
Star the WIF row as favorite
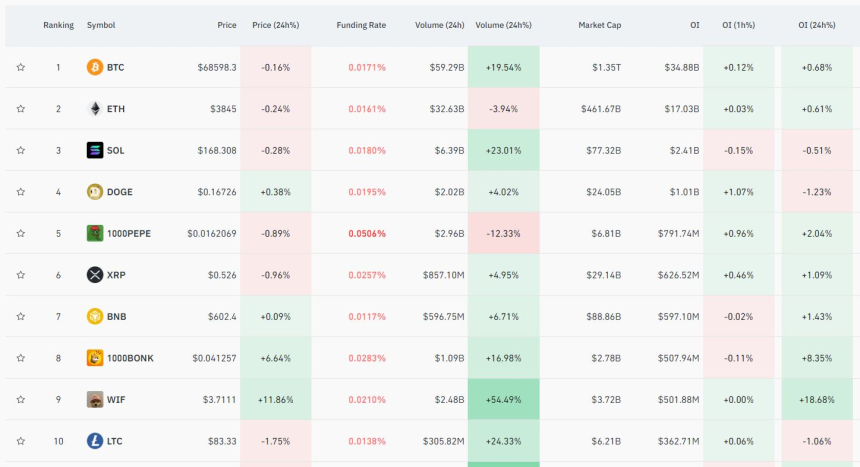click(20, 399)
